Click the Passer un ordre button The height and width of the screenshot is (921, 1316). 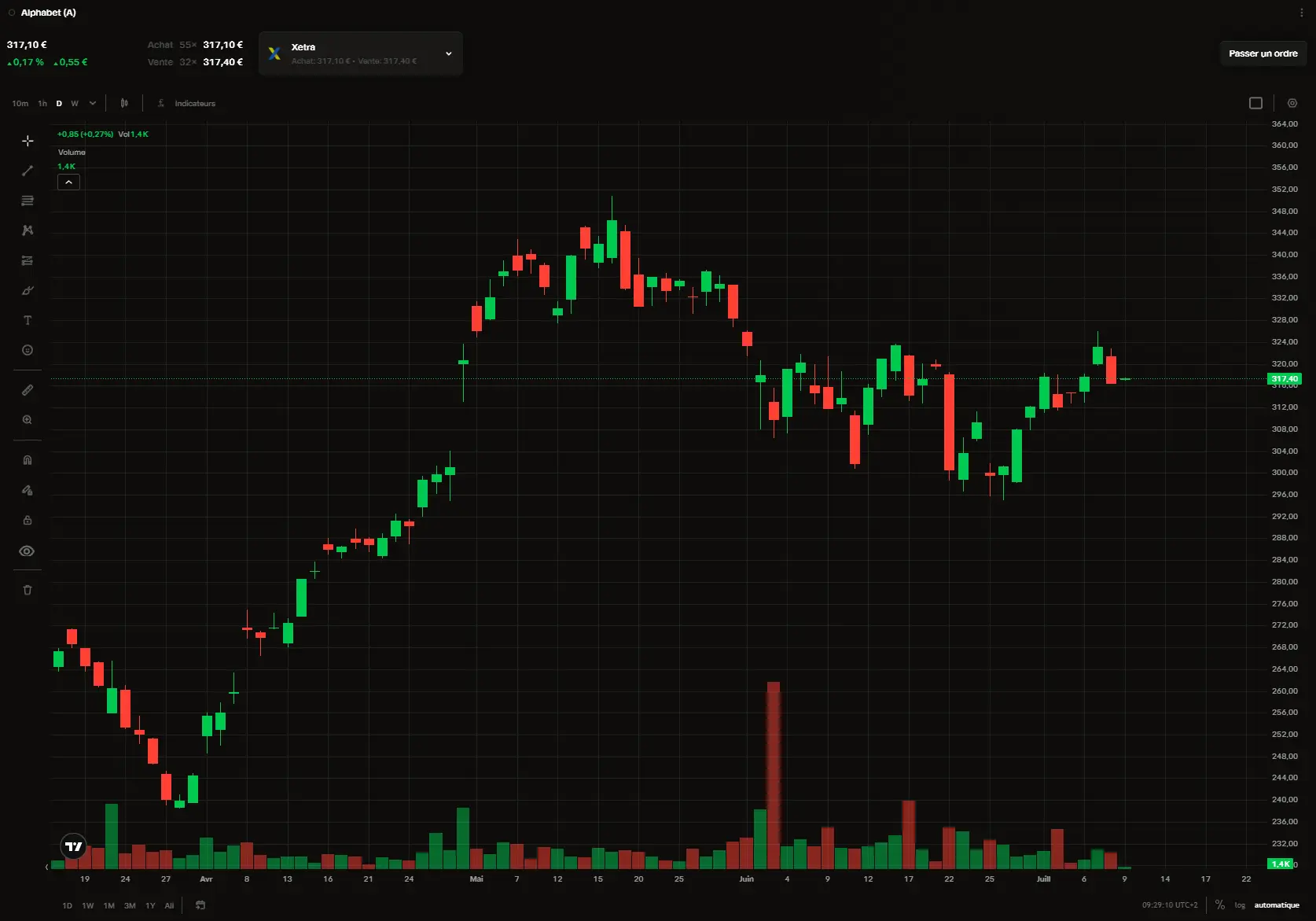click(1263, 53)
